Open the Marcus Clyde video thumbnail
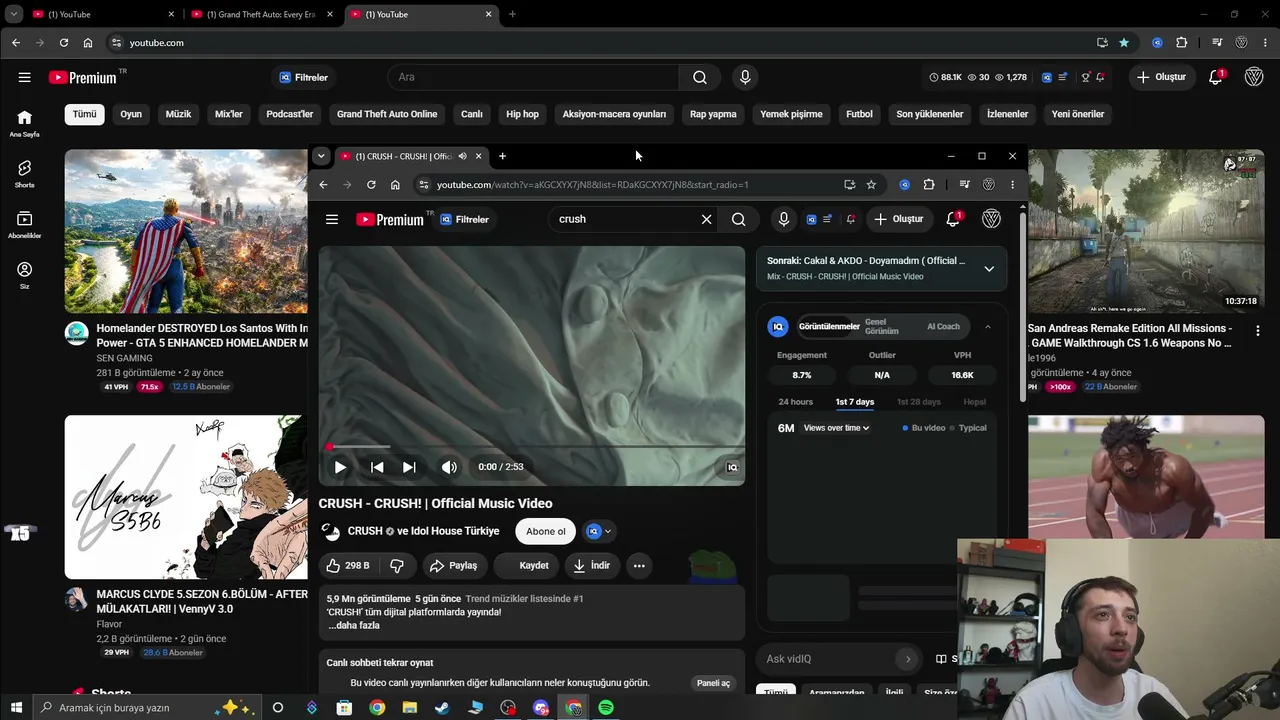This screenshot has width=1280, height=720. point(186,497)
